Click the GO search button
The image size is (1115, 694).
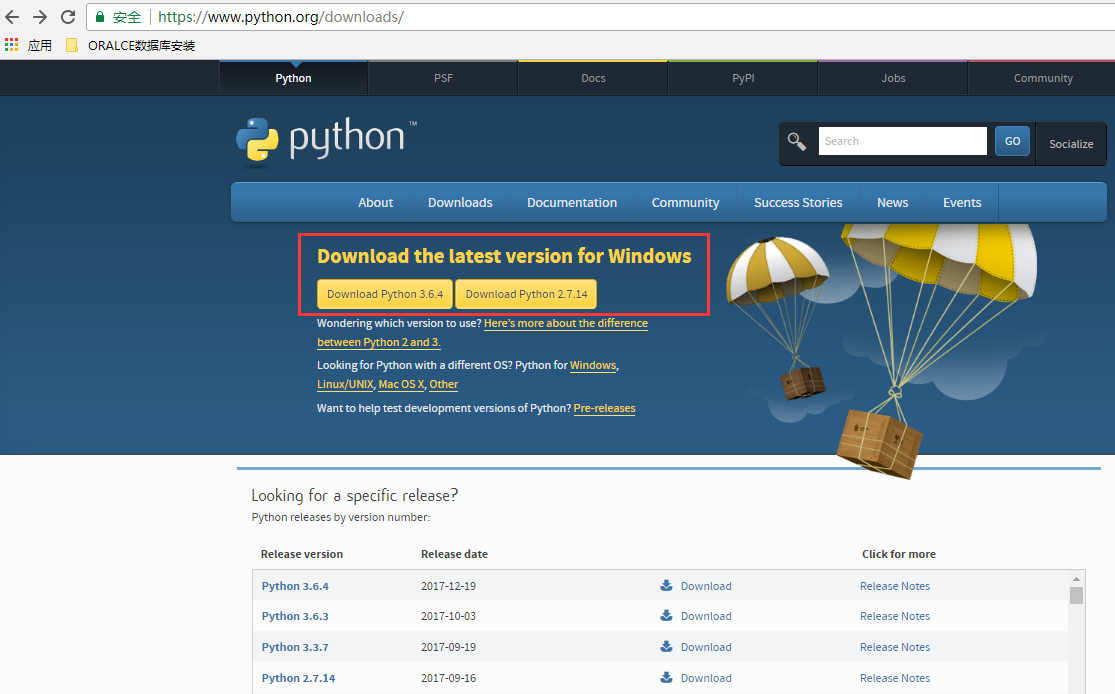point(1013,141)
